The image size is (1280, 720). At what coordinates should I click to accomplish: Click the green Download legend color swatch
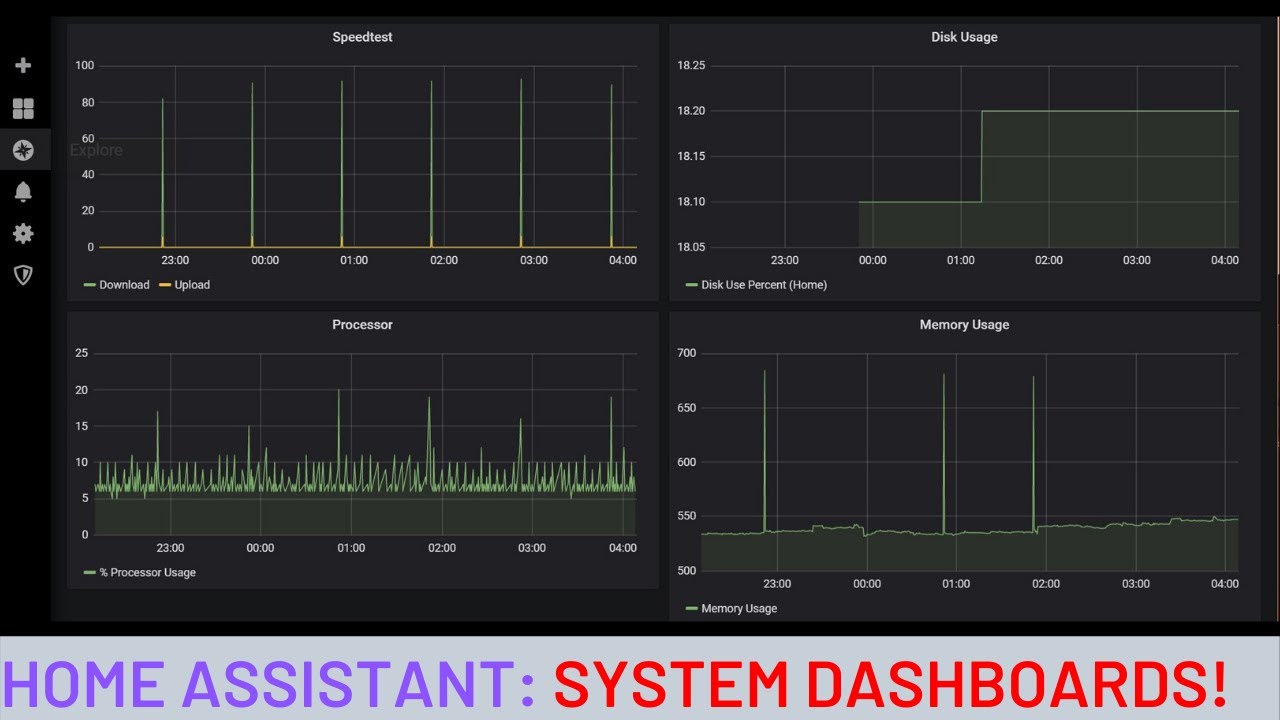point(89,285)
